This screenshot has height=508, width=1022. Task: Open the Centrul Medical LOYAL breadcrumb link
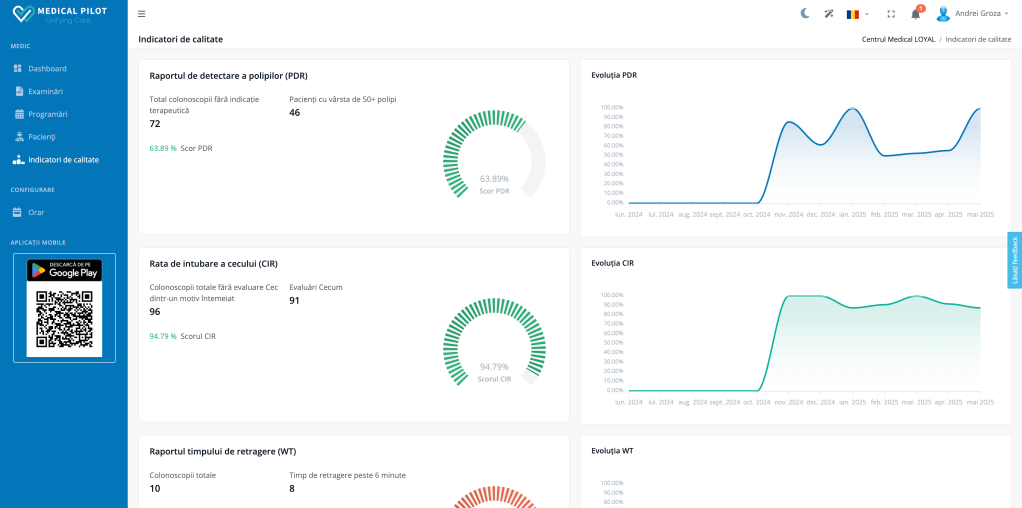[x=898, y=39]
